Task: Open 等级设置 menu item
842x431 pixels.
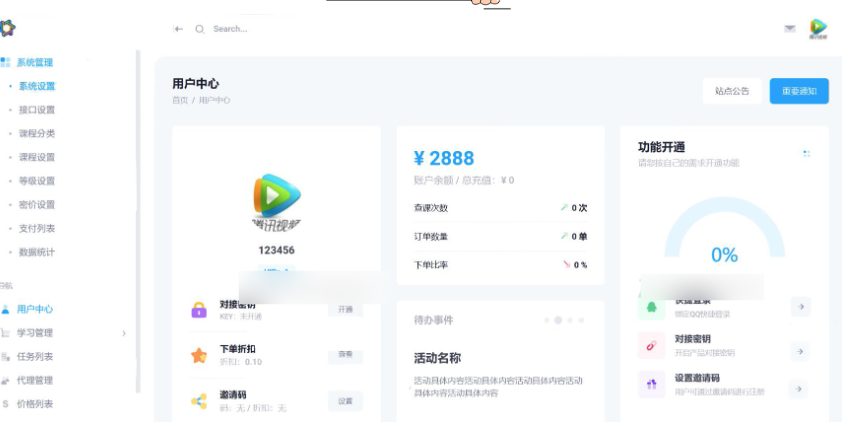Action: point(37,181)
